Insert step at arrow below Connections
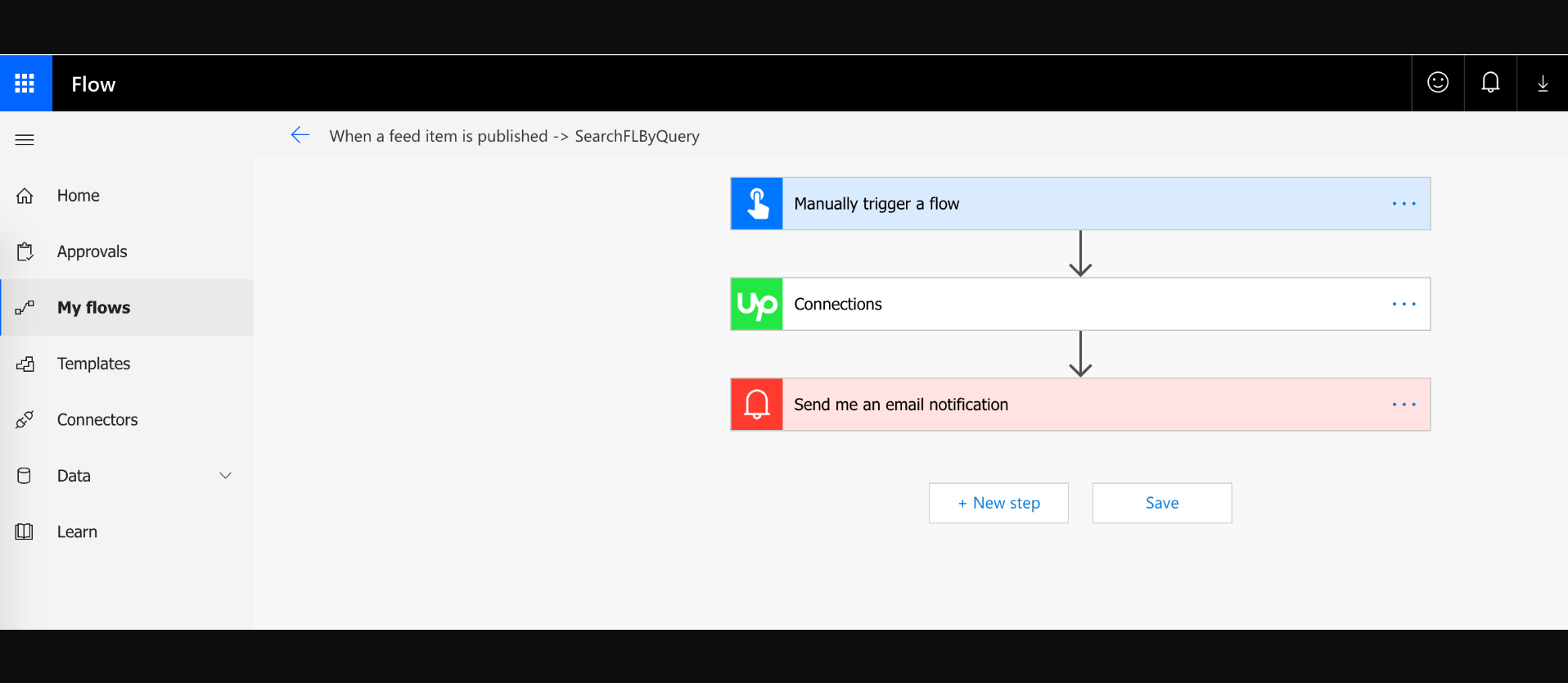 [1080, 355]
